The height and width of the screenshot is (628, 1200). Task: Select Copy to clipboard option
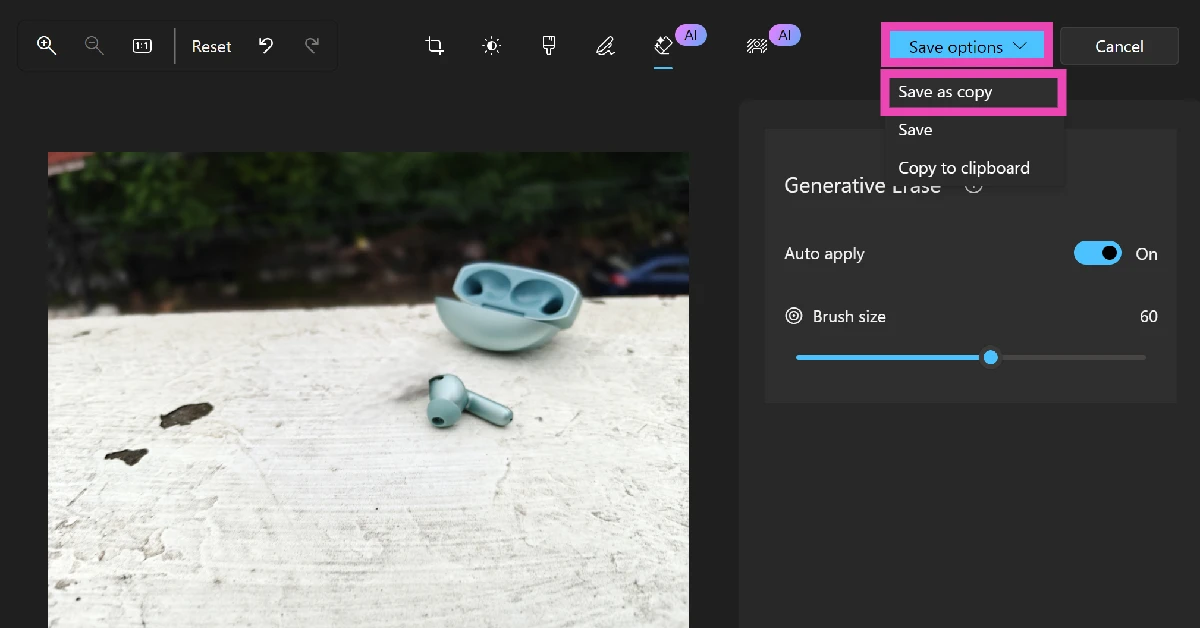pos(963,168)
